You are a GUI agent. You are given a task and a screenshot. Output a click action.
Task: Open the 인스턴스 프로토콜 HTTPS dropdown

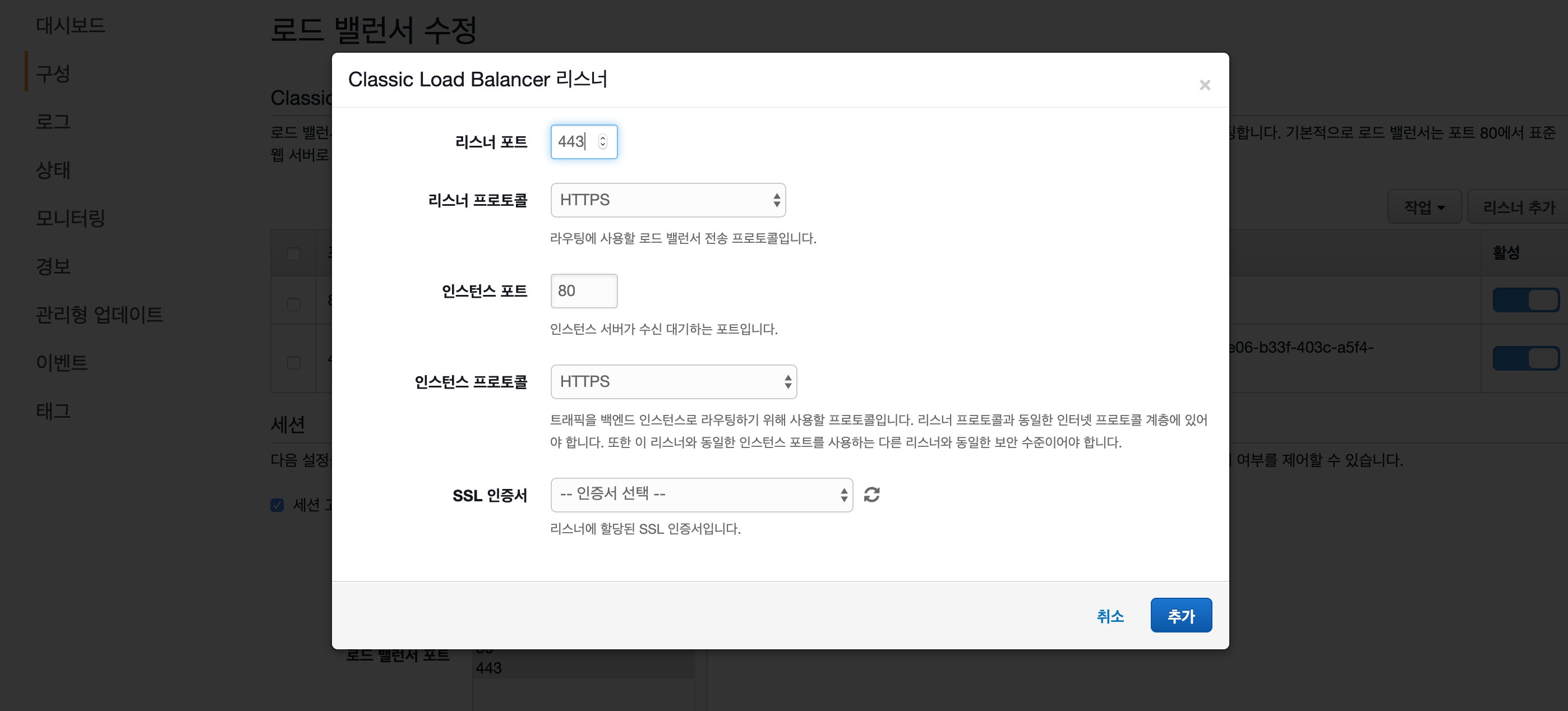[673, 381]
